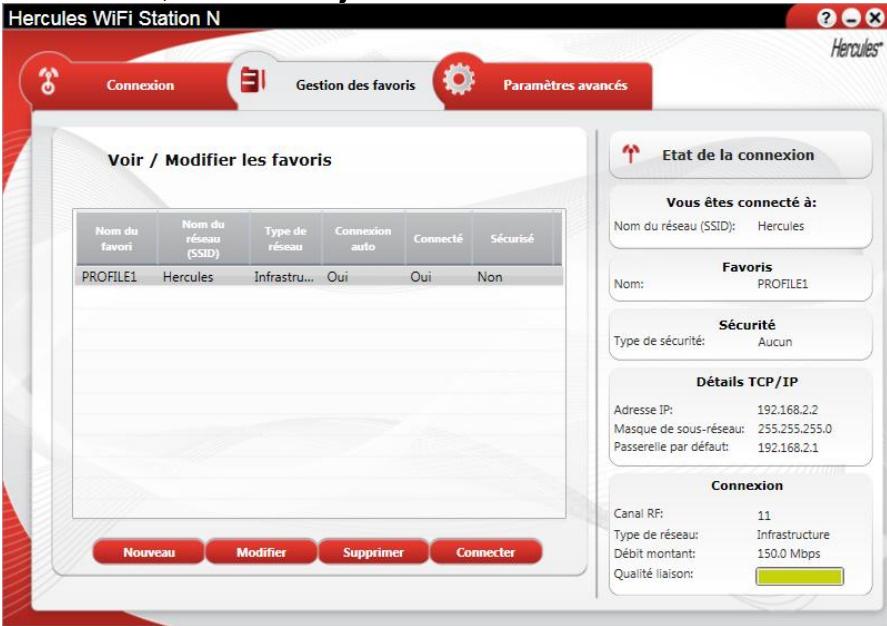The height and width of the screenshot is (626, 887).
Task: Click the Connexion auto column header
Action: [x=363, y=239]
